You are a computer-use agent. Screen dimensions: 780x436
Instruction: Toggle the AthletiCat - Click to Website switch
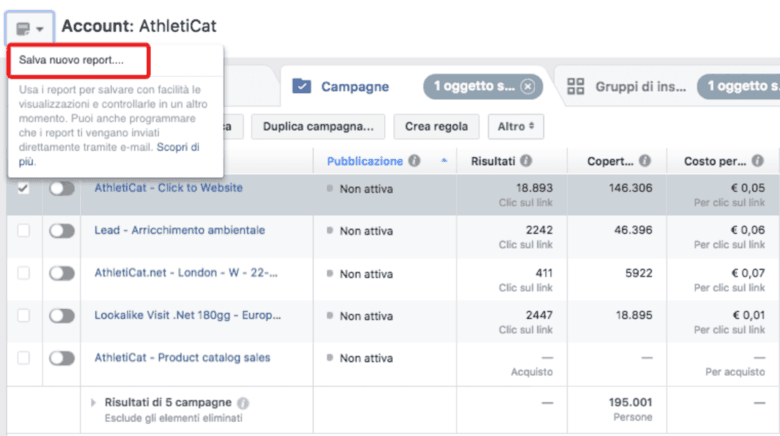click(62, 189)
